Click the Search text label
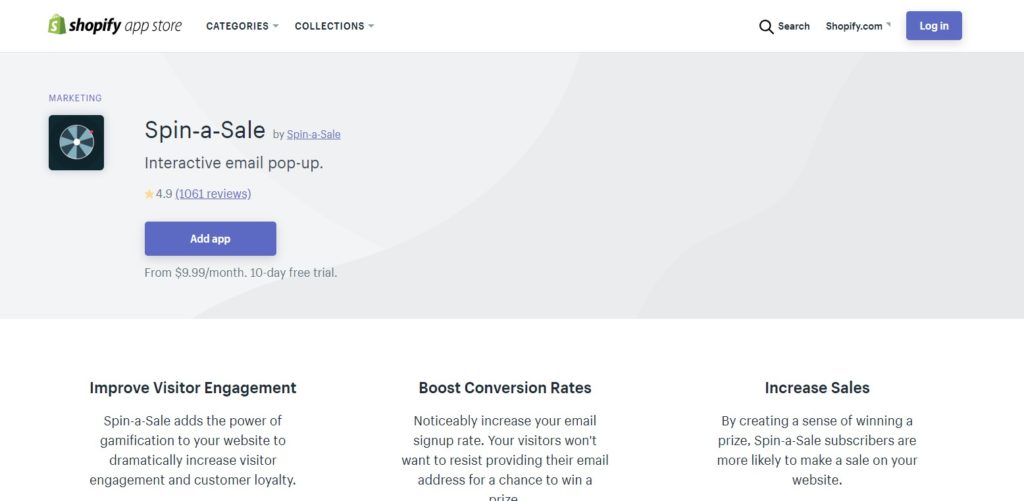The width and height of the screenshot is (1024, 501). point(793,26)
